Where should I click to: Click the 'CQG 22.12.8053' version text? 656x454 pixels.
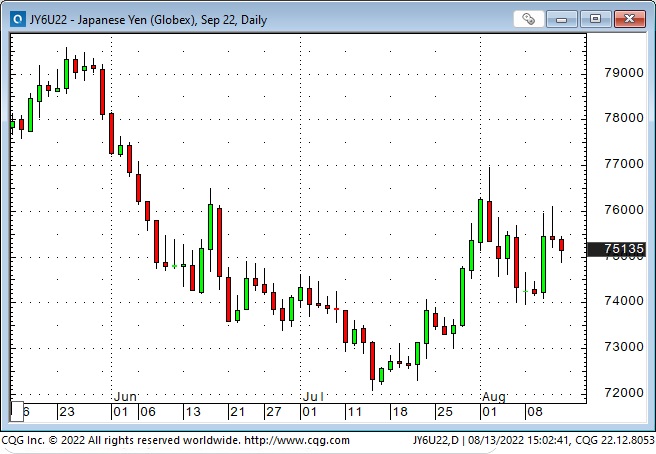pos(615,440)
